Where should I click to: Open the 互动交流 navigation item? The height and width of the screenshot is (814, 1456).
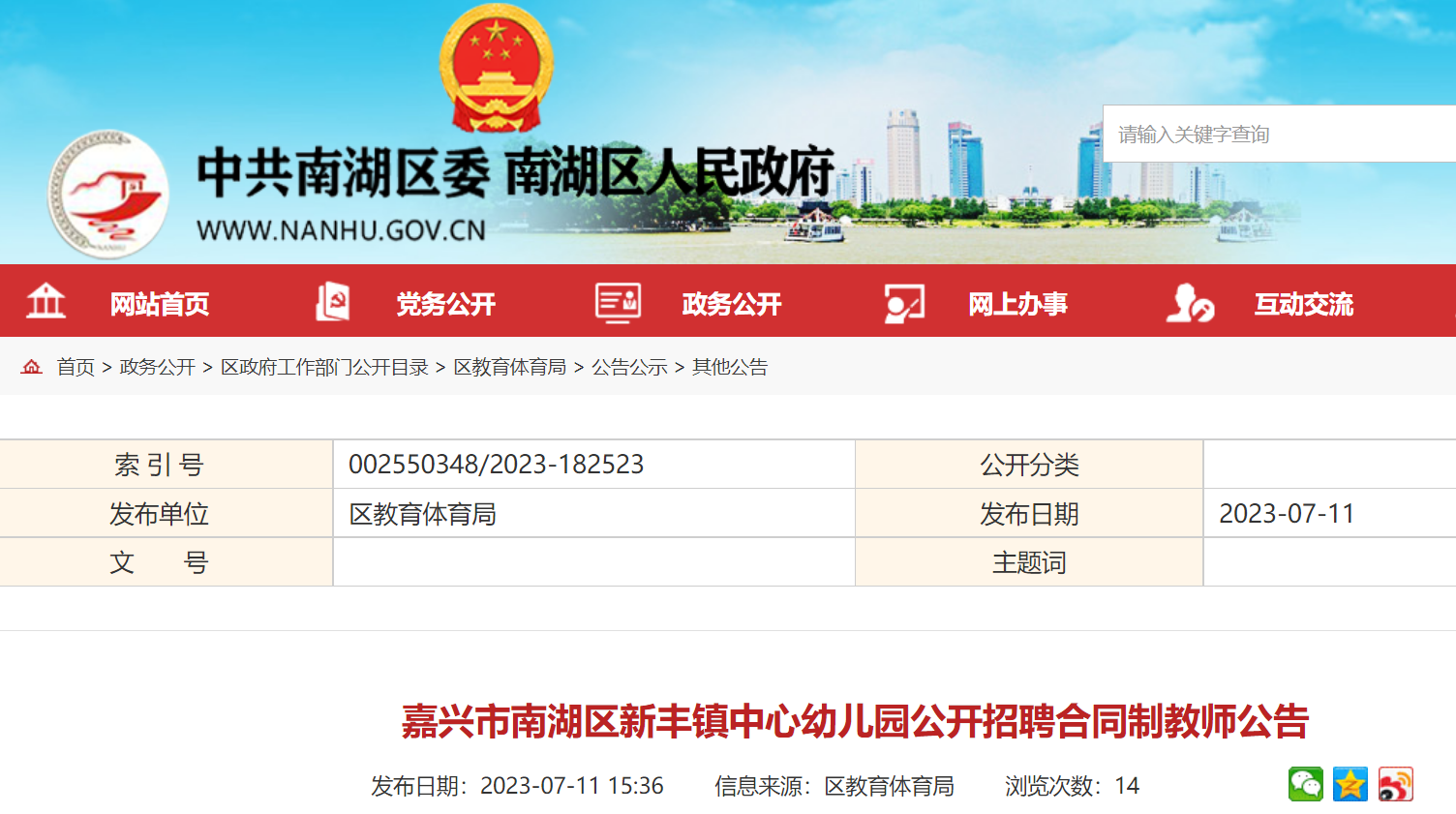tap(1304, 304)
